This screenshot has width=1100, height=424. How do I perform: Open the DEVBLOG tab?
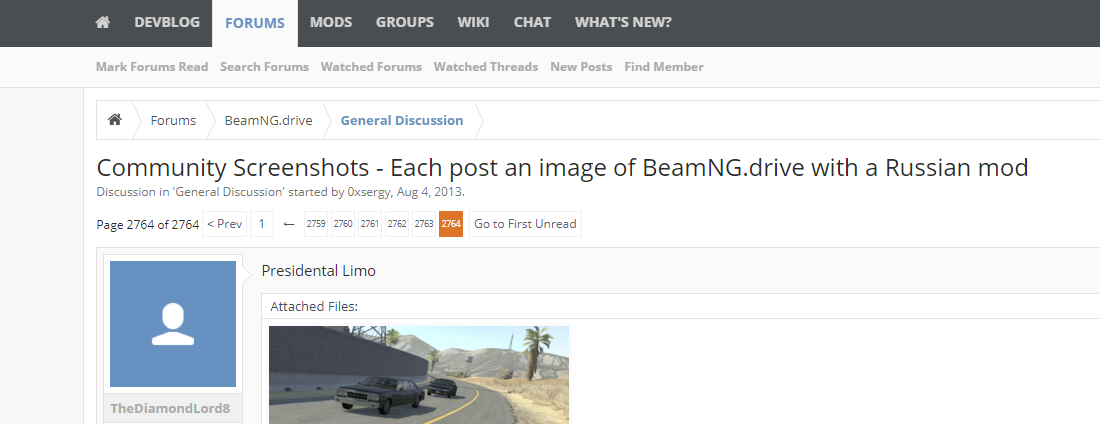point(167,22)
